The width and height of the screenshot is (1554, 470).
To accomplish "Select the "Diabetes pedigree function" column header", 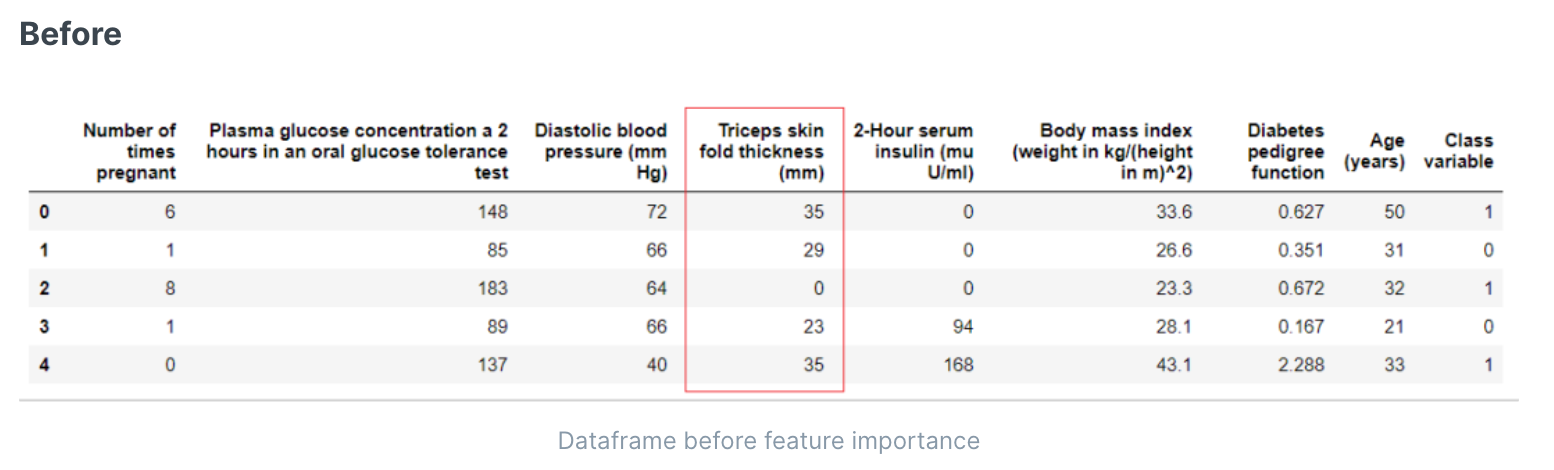I will pyautogui.click(x=1285, y=152).
